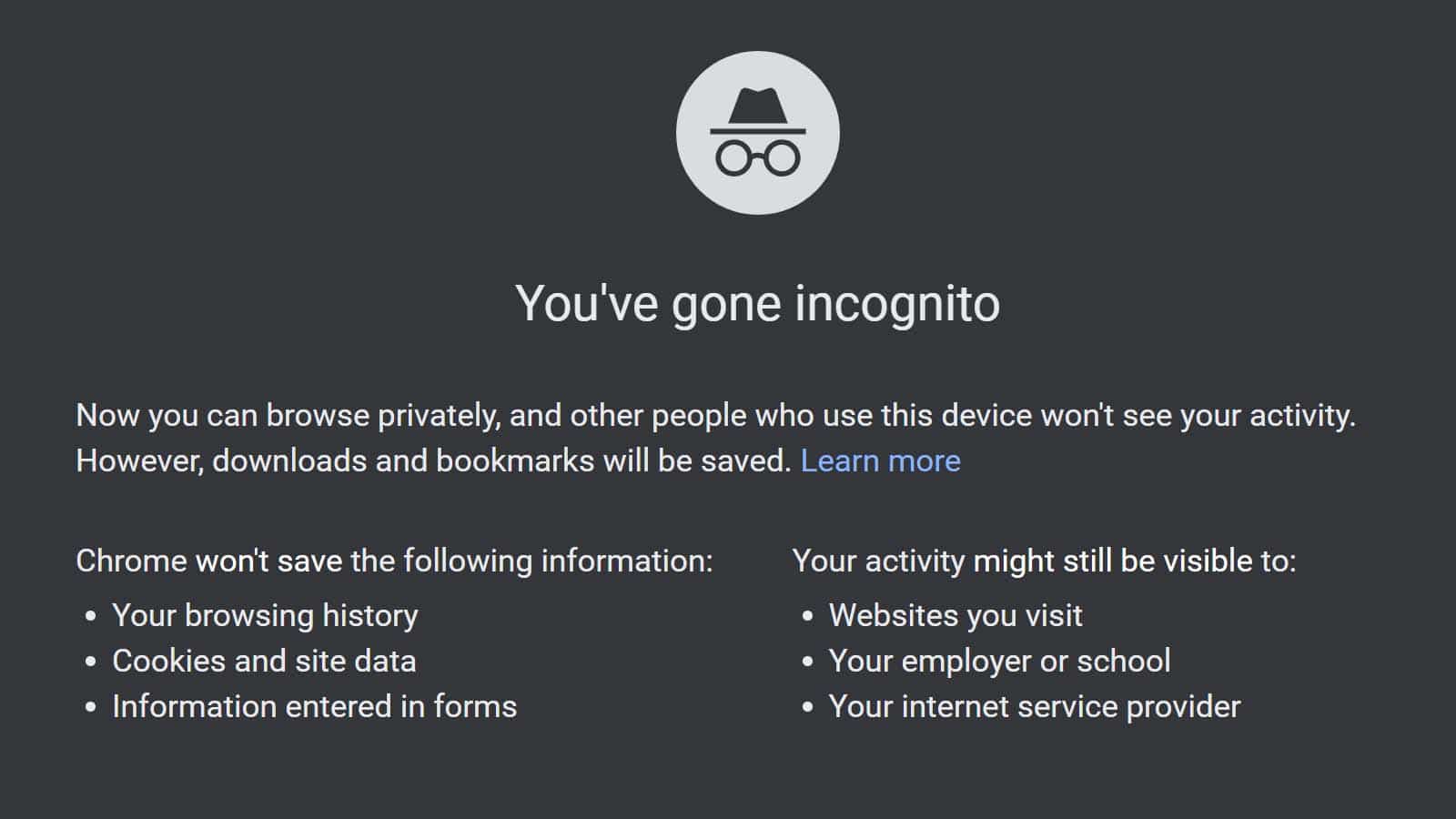This screenshot has height=819, width=1456.
Task: Click the "downloads and bookmarks will be saved" text
Action: (x=500, y=460)
